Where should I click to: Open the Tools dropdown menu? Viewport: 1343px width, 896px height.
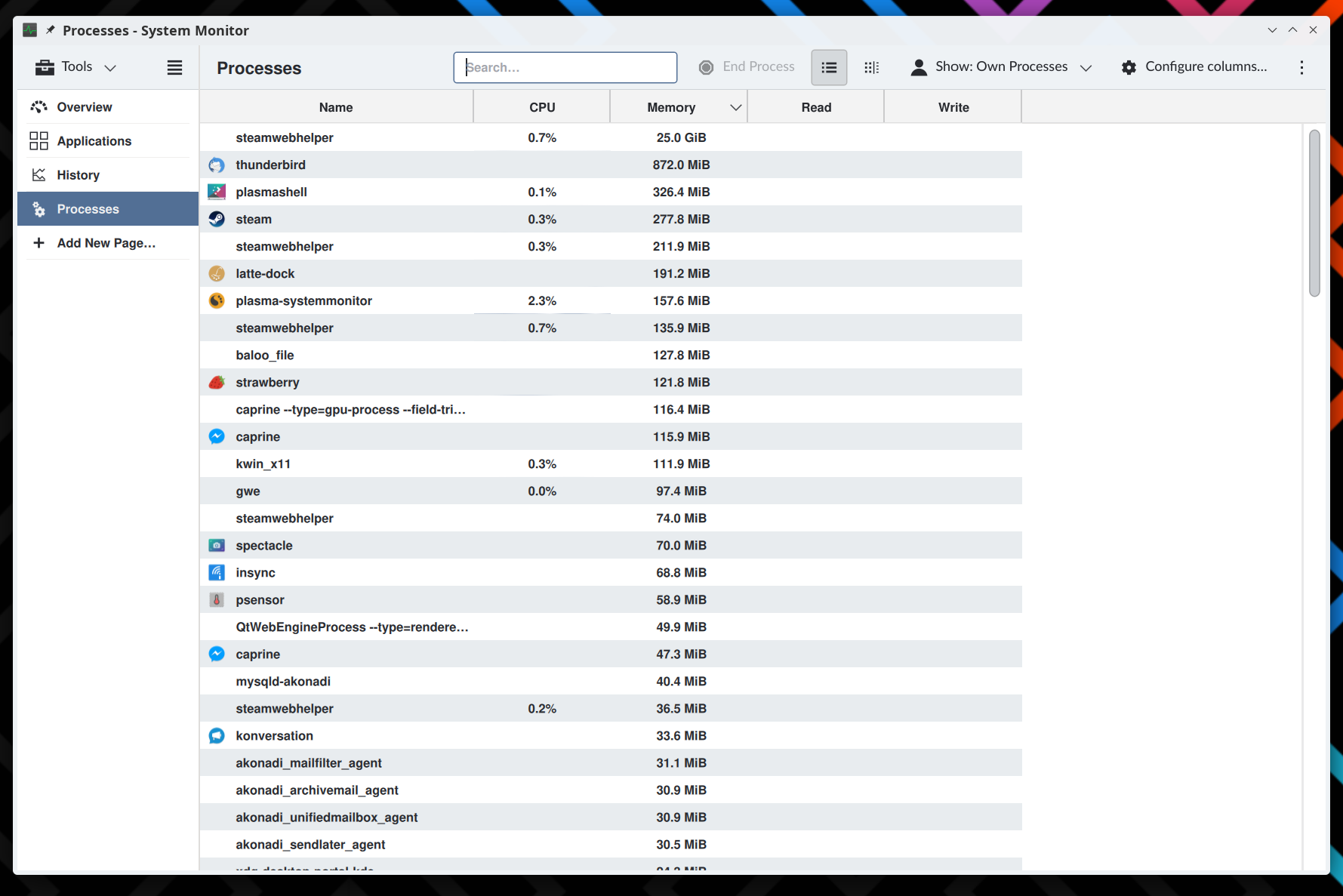point(76,67)
